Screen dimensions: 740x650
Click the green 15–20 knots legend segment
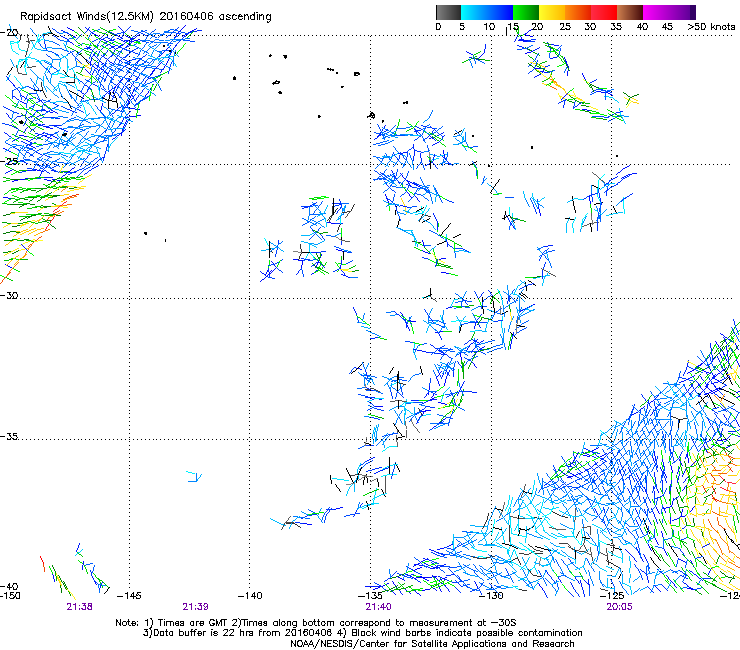pos(526,12)
